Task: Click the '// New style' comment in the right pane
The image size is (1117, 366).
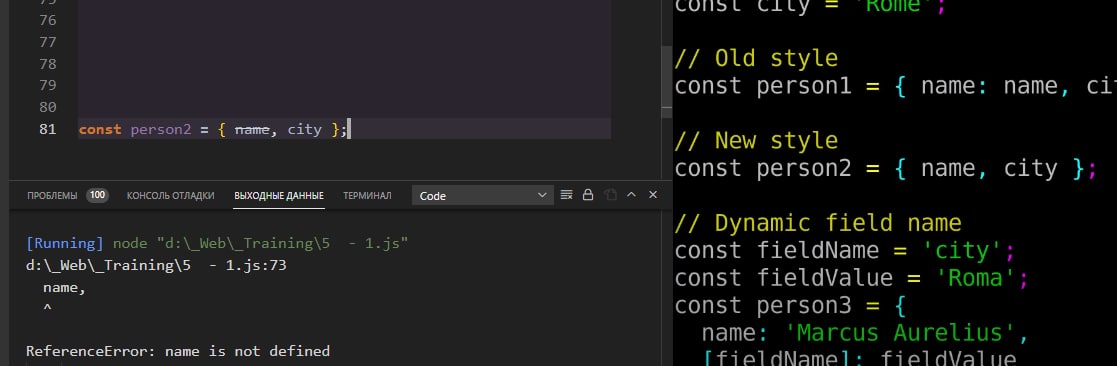Action: click(757, 140)
